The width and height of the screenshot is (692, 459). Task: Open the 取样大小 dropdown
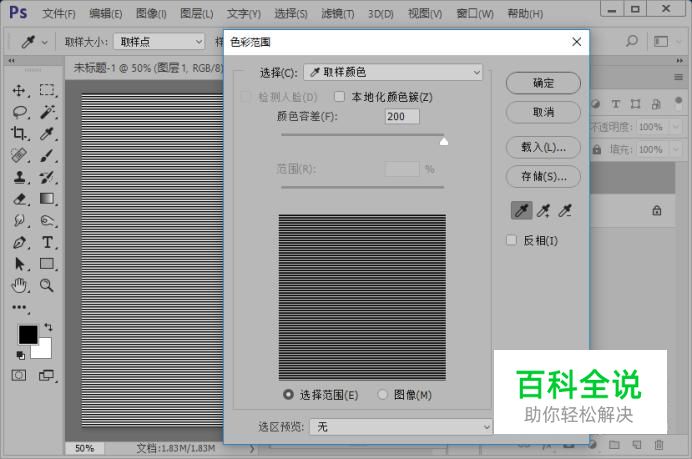159,42
